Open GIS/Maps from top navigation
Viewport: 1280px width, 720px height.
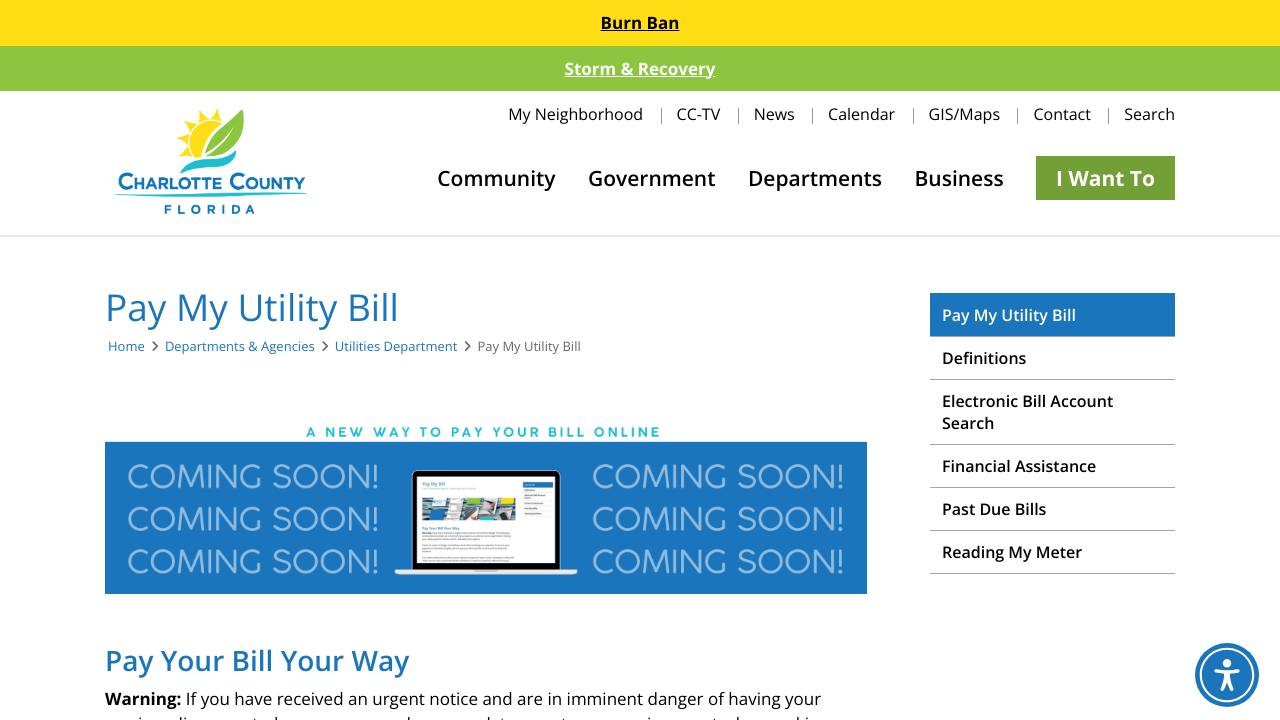(963, 114)
